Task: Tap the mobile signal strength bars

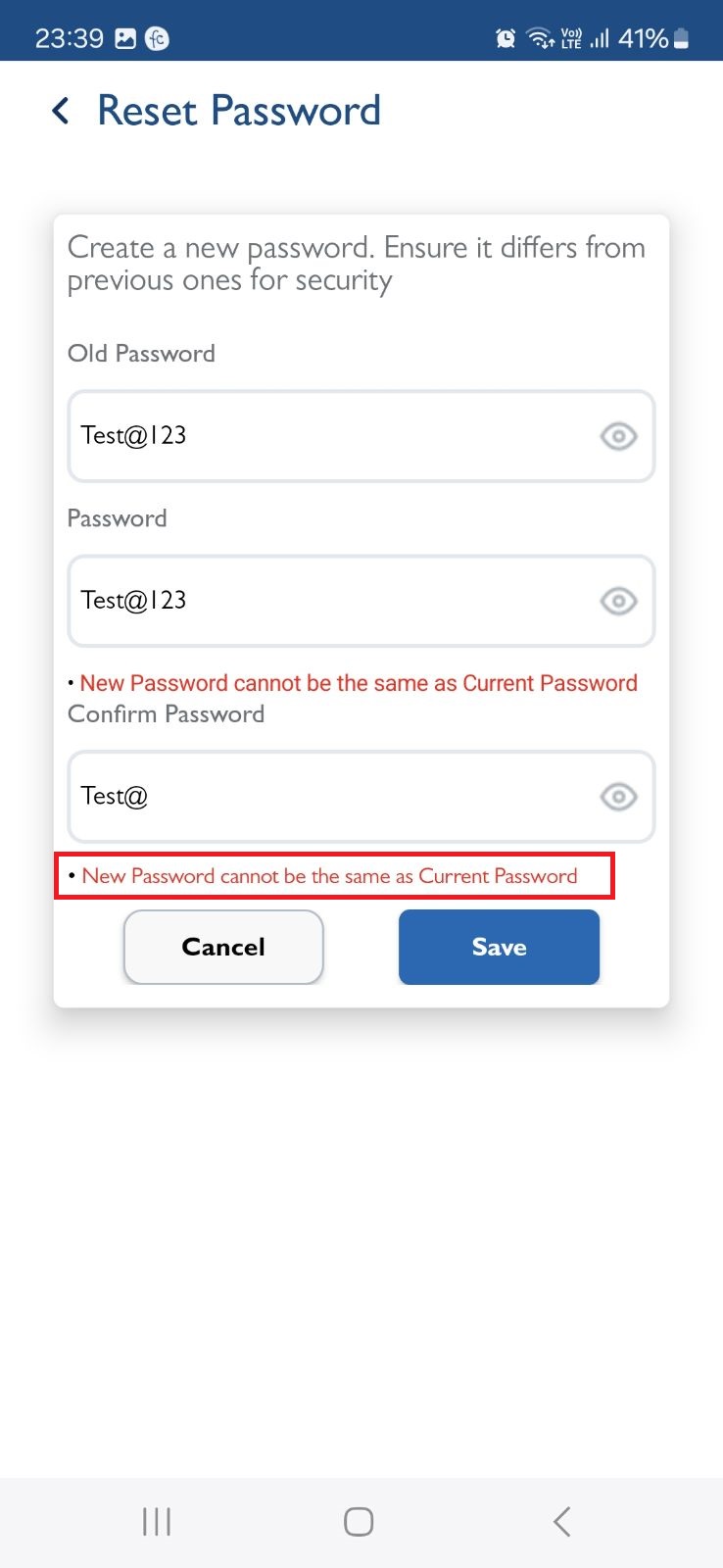Action: pyautogui.click(x=600, y=38)
